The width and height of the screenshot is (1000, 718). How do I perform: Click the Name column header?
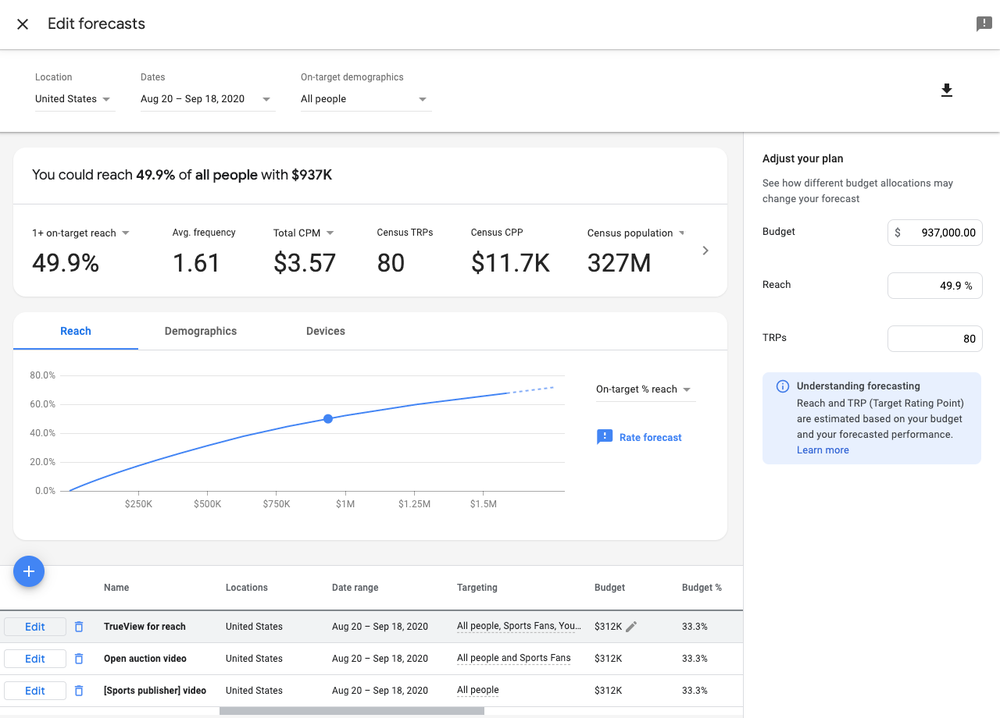(x=117, y=587)
